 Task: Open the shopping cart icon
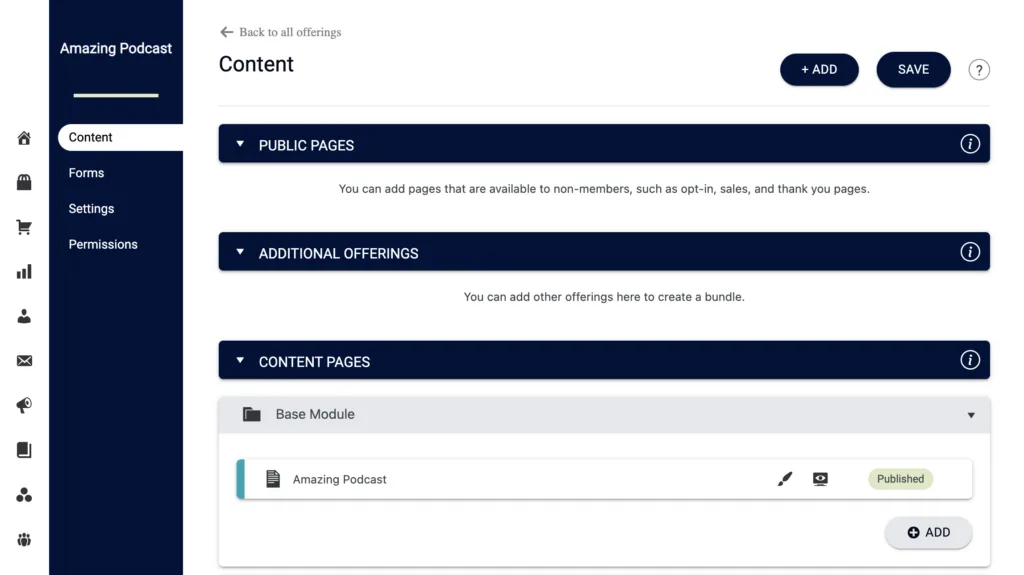point(24,227)
